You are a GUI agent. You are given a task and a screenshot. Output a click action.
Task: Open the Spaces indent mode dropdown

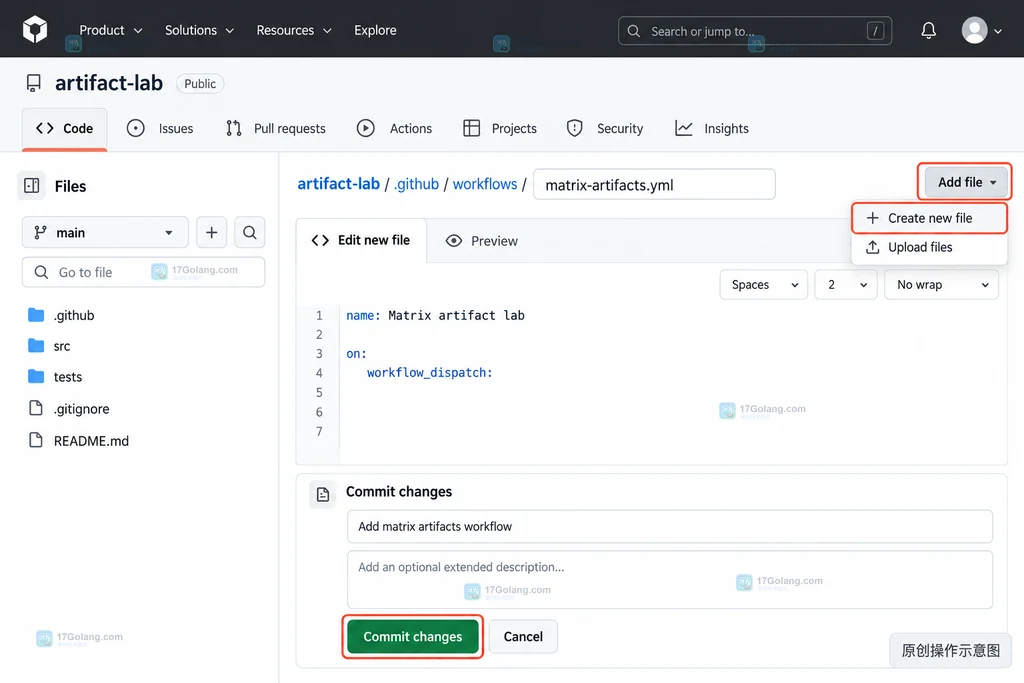pyautogui.click(x=764, y=285)
